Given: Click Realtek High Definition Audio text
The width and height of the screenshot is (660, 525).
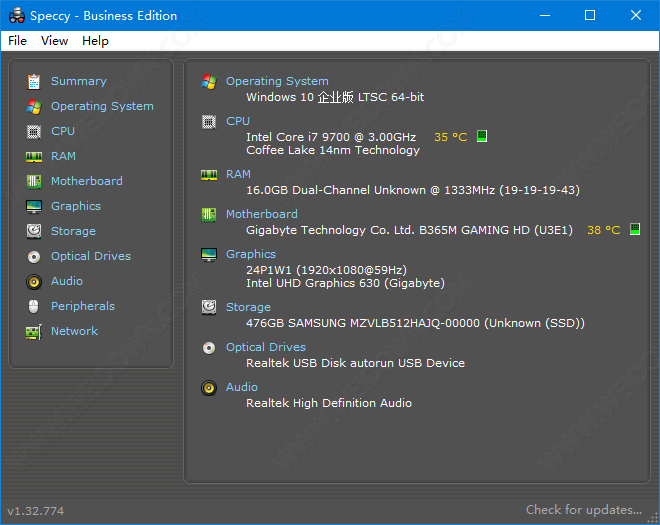Looking at the screenshot, I should [329, 403].
